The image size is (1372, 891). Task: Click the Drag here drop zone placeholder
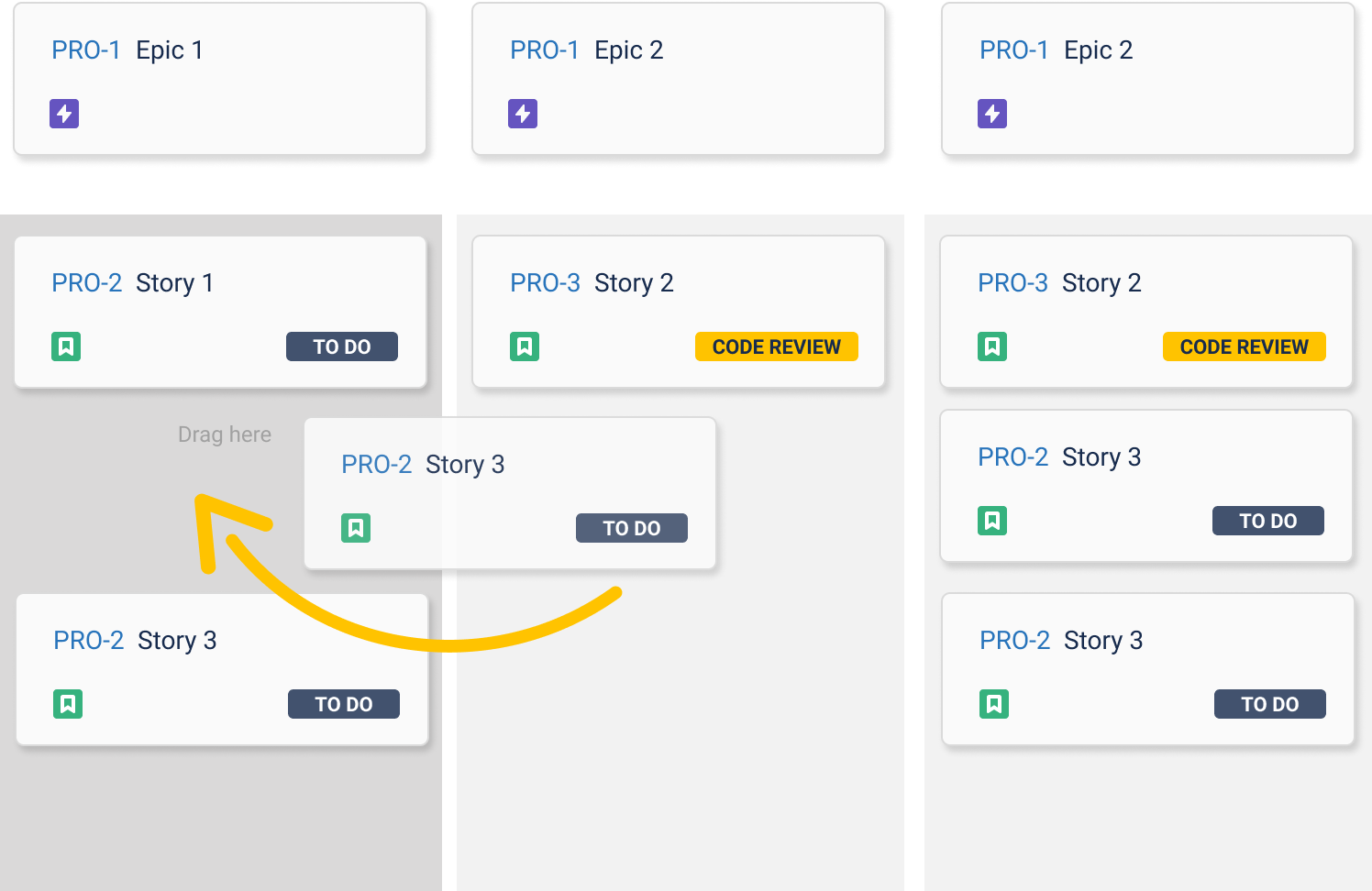pyautogui.click(x=225, y=434)
